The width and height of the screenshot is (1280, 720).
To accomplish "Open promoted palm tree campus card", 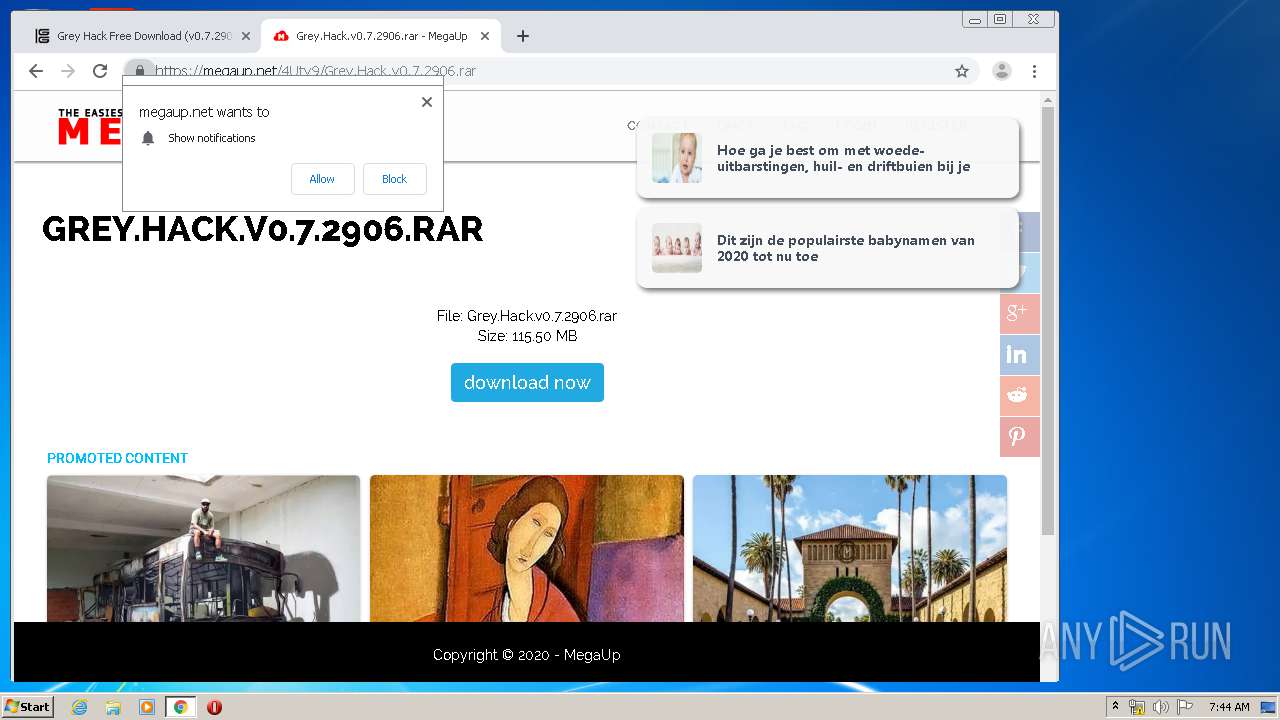I will (850, 548).
